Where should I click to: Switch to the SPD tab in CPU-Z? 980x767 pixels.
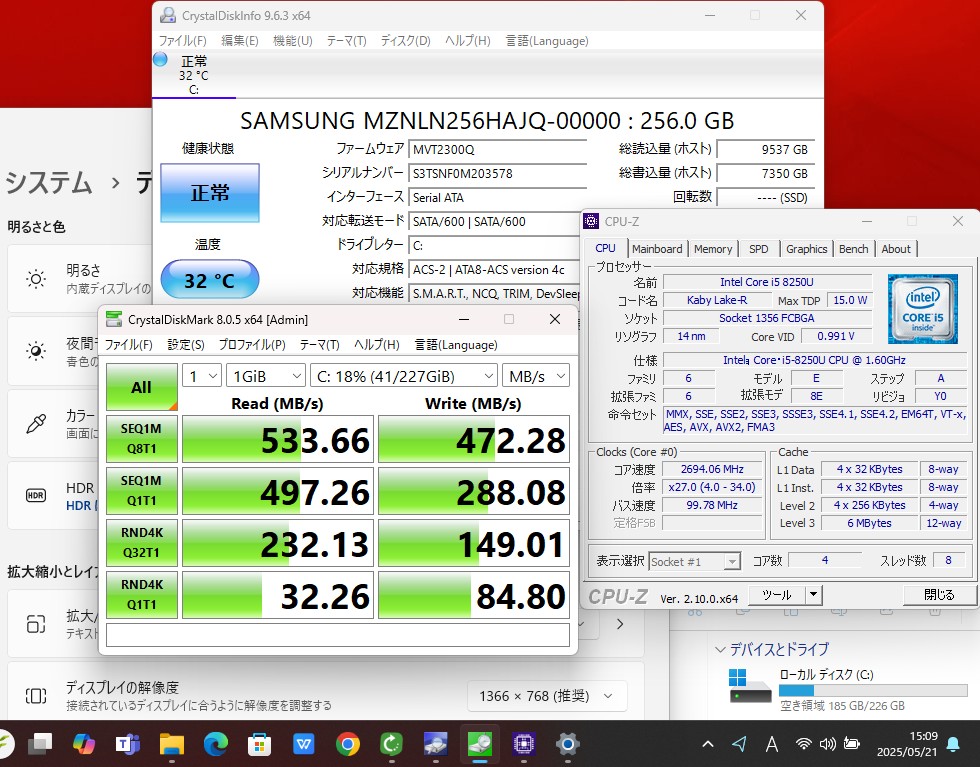pos(759,249)
